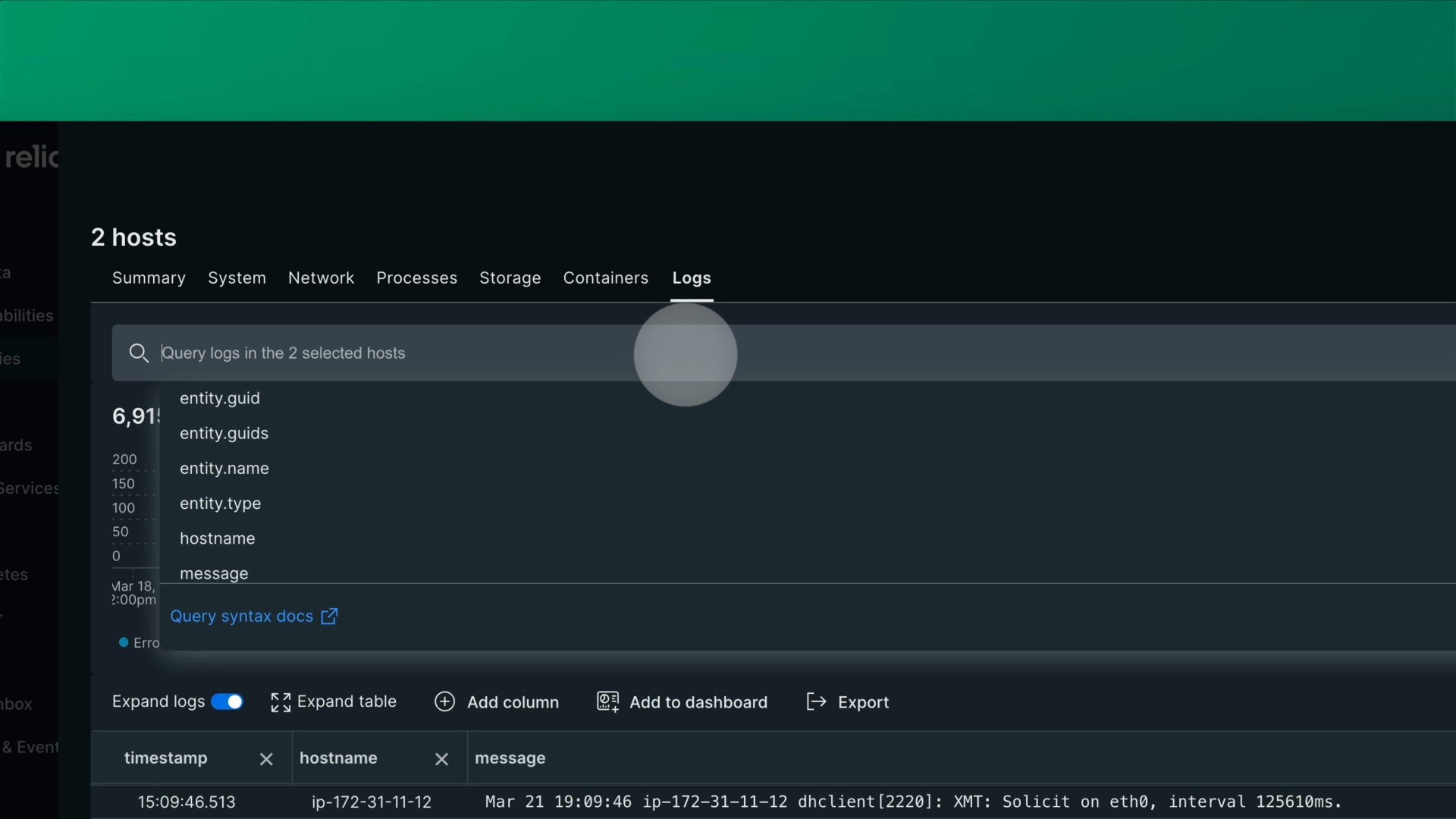Click the Add to dashboard button
The image size is (1456, 819).
pyautogui.click(x=698, y=703)
